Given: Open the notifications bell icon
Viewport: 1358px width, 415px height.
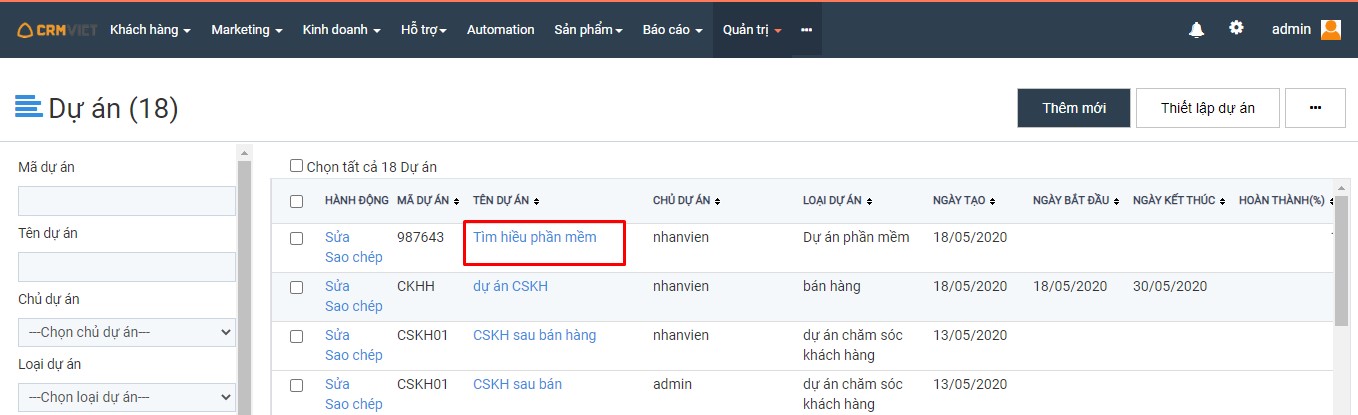Looking at the screenshot, I should [1196, 30].
